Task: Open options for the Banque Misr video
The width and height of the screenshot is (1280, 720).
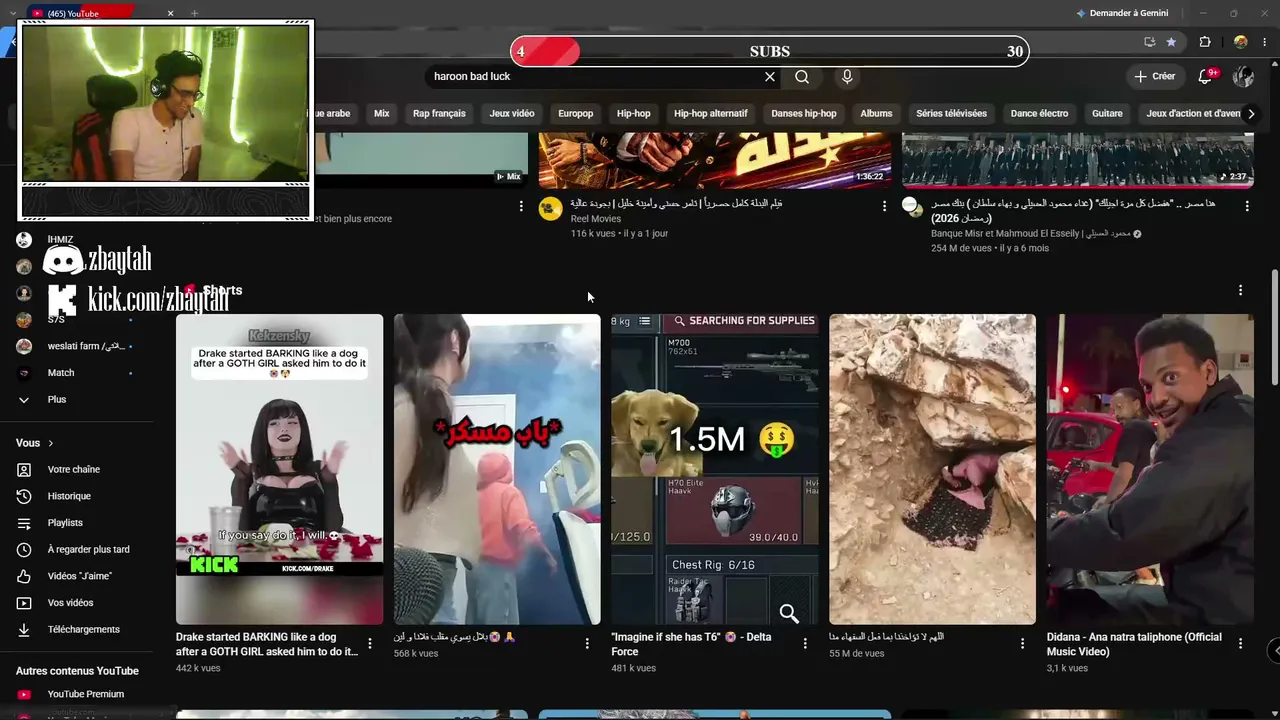Action: click(x=1247, y=206)
